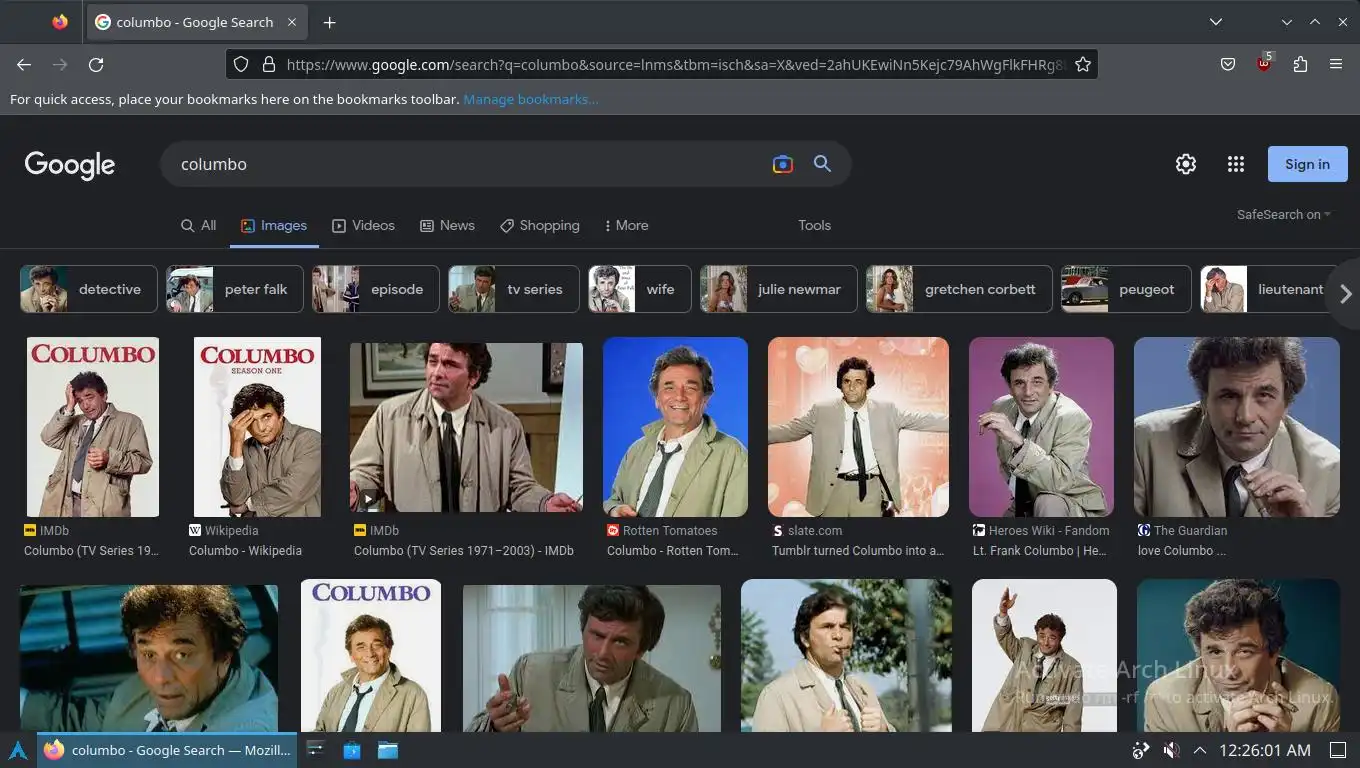This screenshot has width=1360, height=768.
Task: Open terminal icon in taskbar
Action: tap(315, 750)
